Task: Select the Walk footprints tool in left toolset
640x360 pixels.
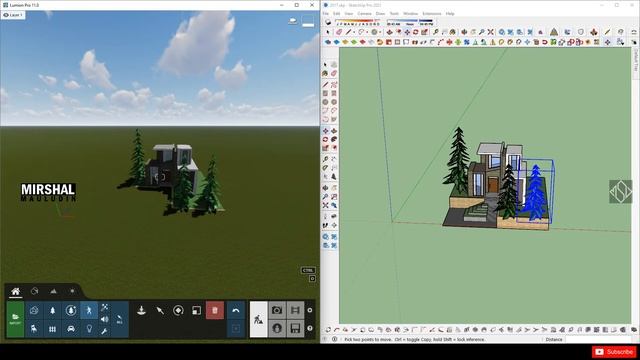Action: point(325,225)
